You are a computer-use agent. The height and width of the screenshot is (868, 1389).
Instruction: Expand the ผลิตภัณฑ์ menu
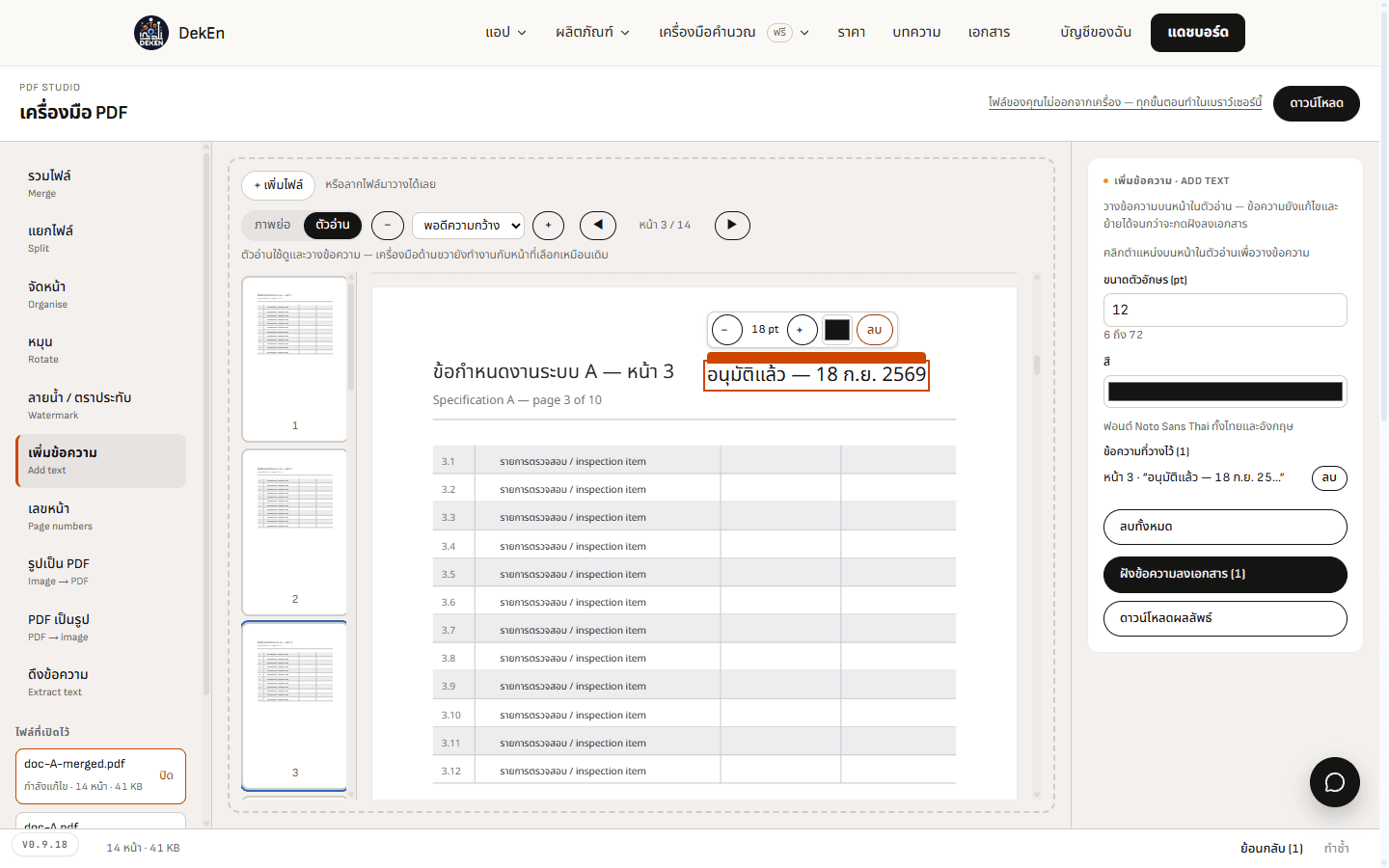tap(593, 33)
